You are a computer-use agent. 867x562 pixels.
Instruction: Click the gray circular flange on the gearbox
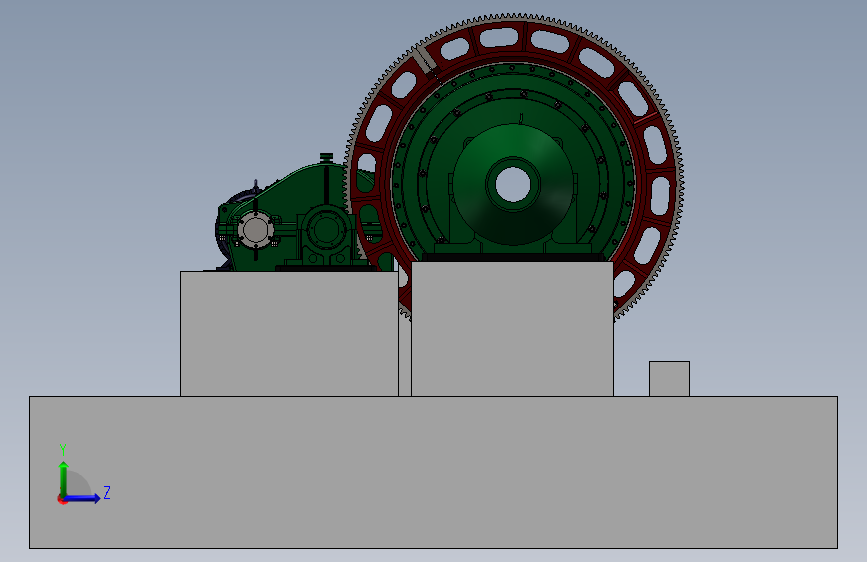point(255,230)
